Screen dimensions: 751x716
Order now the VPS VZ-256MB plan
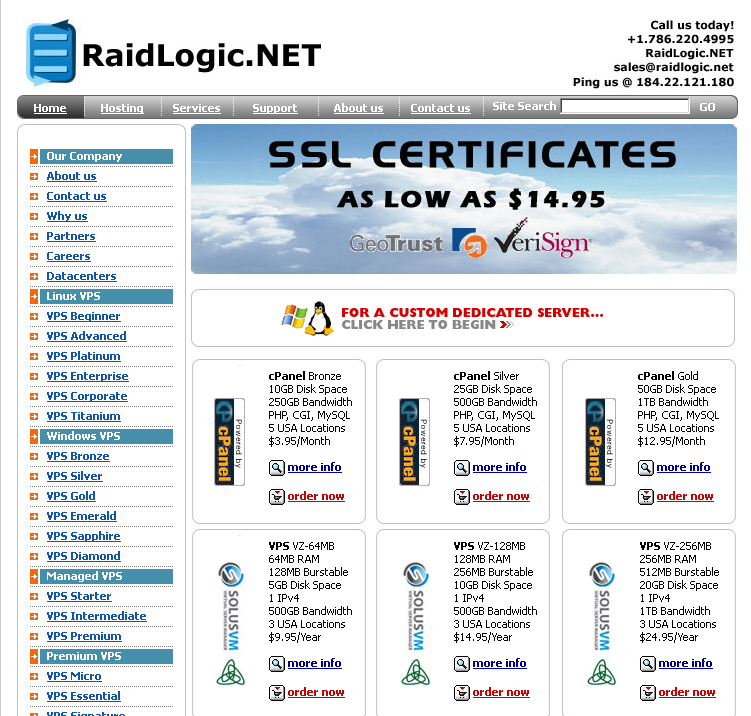pos(687,692)
